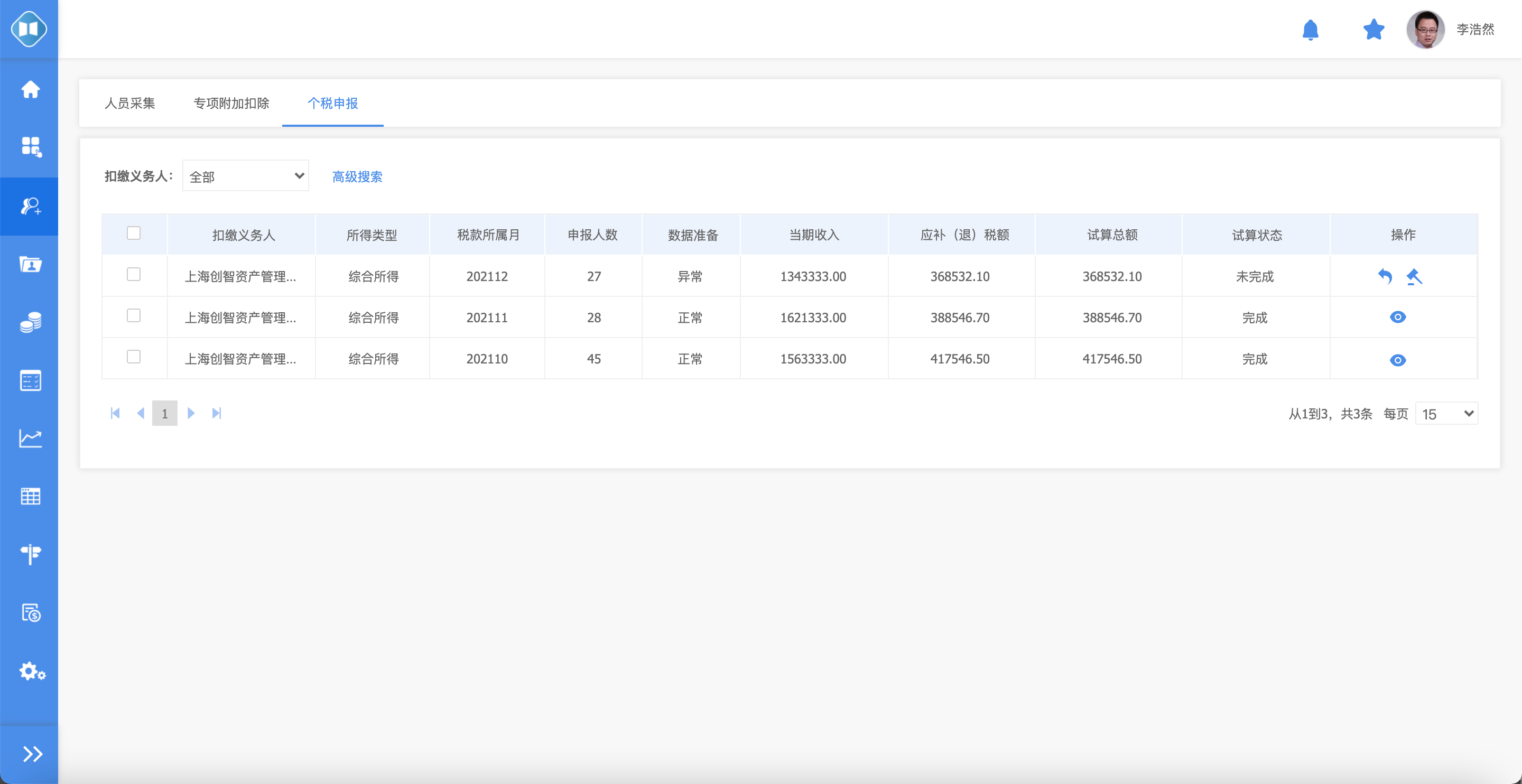This screenshot has width=1522, height=784.
Task: Click page number 1 button
Action: (164, 414)
